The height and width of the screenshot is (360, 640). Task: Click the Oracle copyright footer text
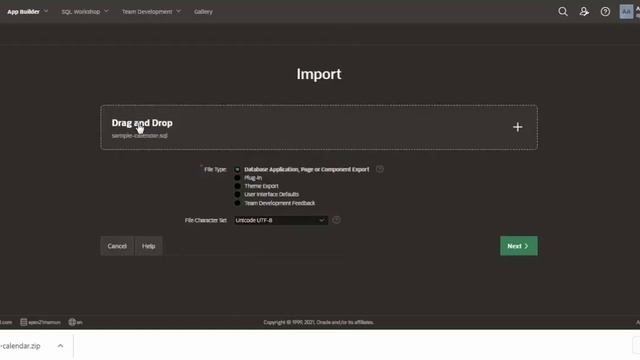pos(318,322)
